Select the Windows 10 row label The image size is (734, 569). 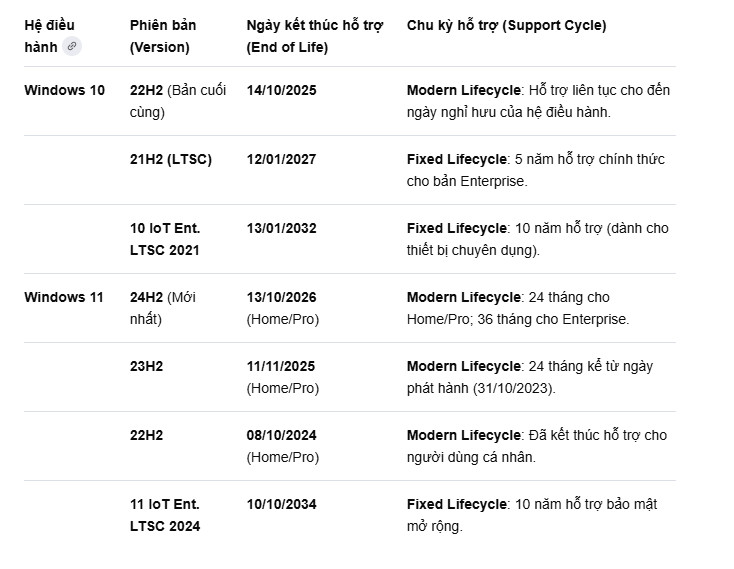click(64, 90)
